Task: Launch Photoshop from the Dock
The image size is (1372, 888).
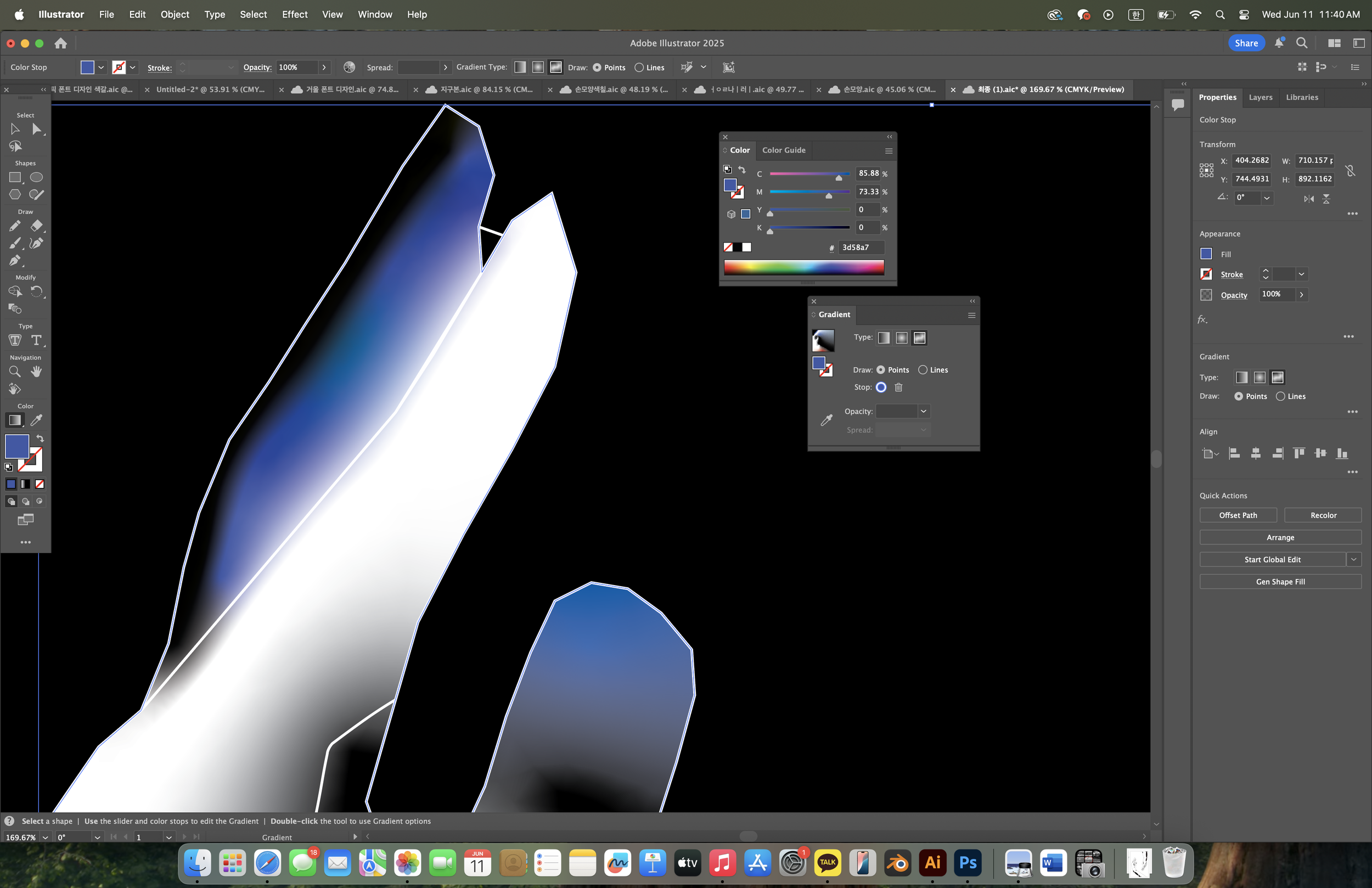Action: [968, 863]
